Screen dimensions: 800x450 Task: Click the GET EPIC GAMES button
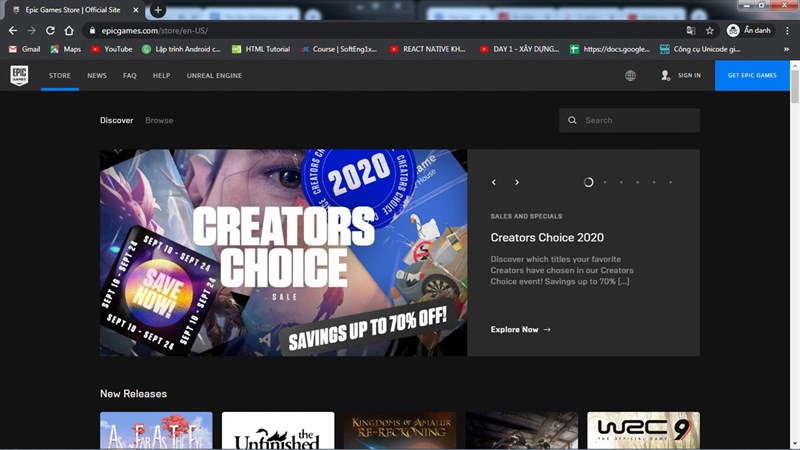click(752, 76)
